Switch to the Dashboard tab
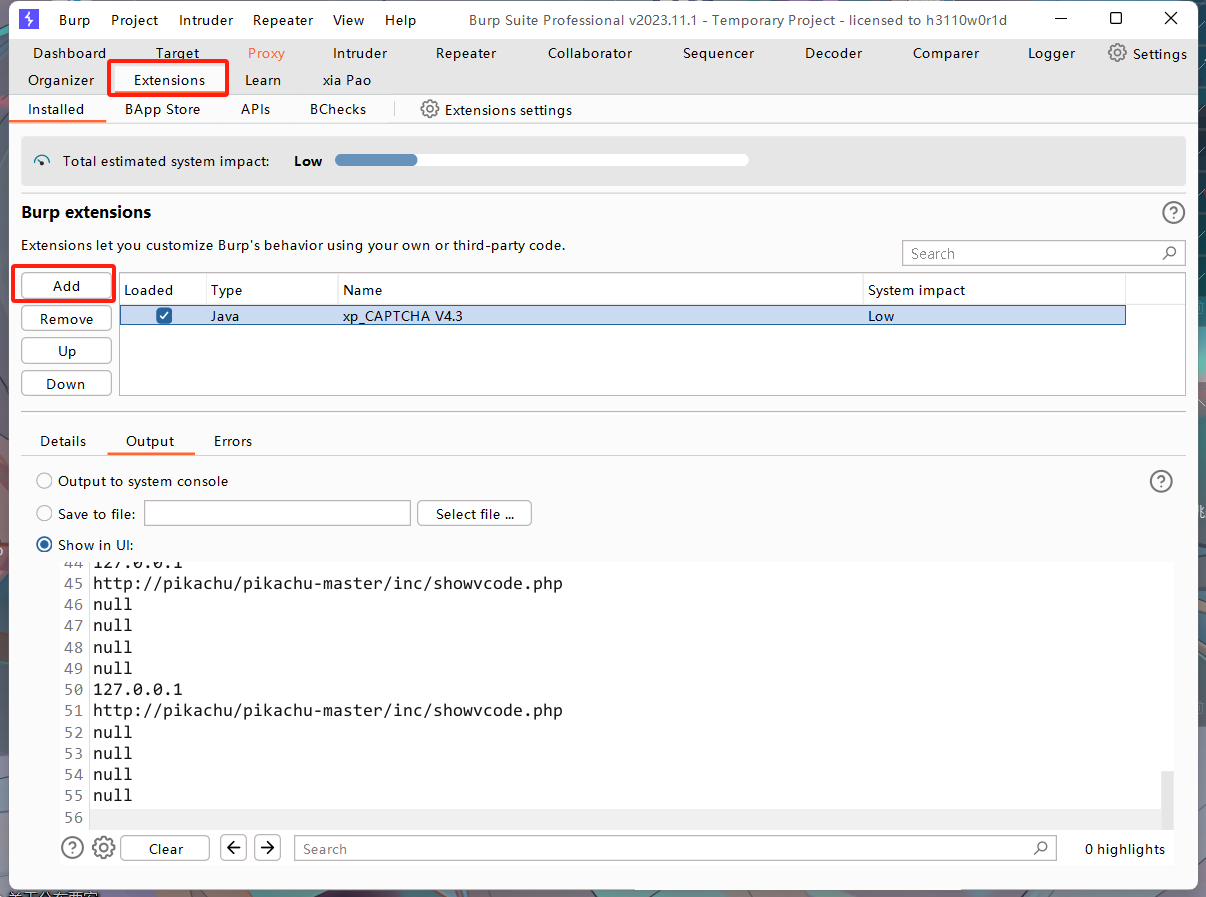The image size is (1206, 897). (x=69, y=53)
